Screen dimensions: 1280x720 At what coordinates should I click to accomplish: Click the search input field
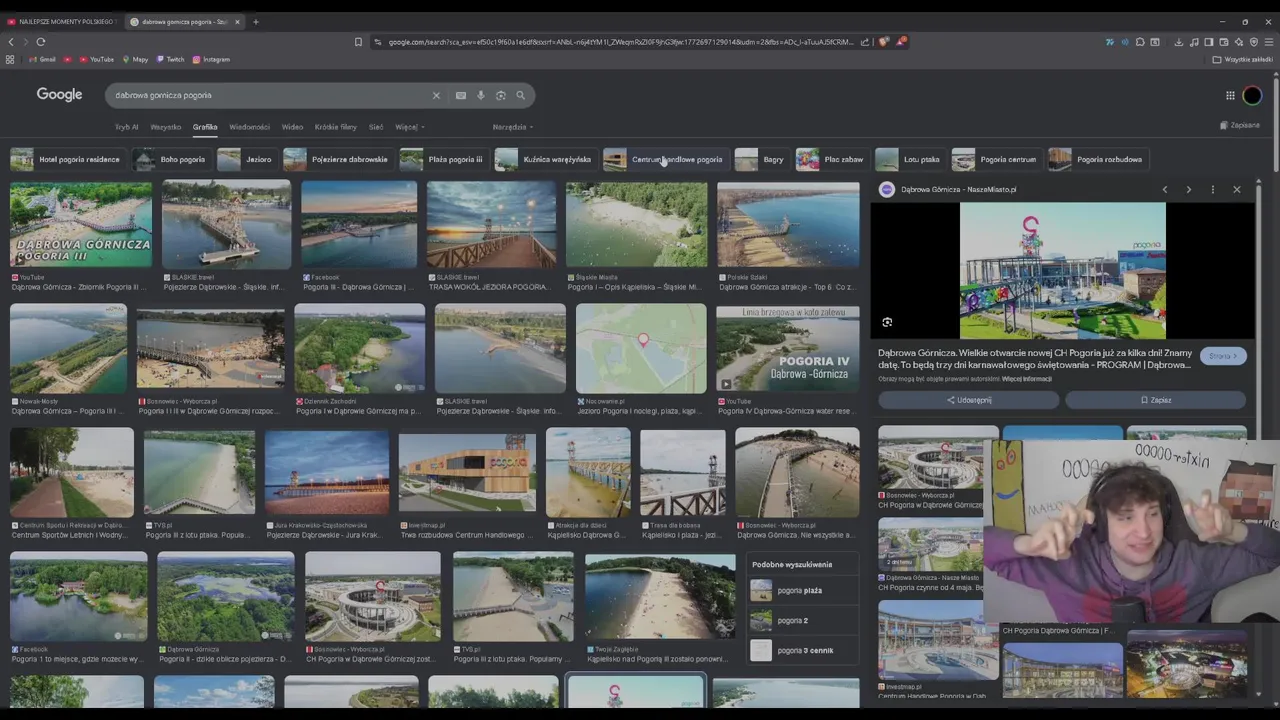tap(270, 95)
